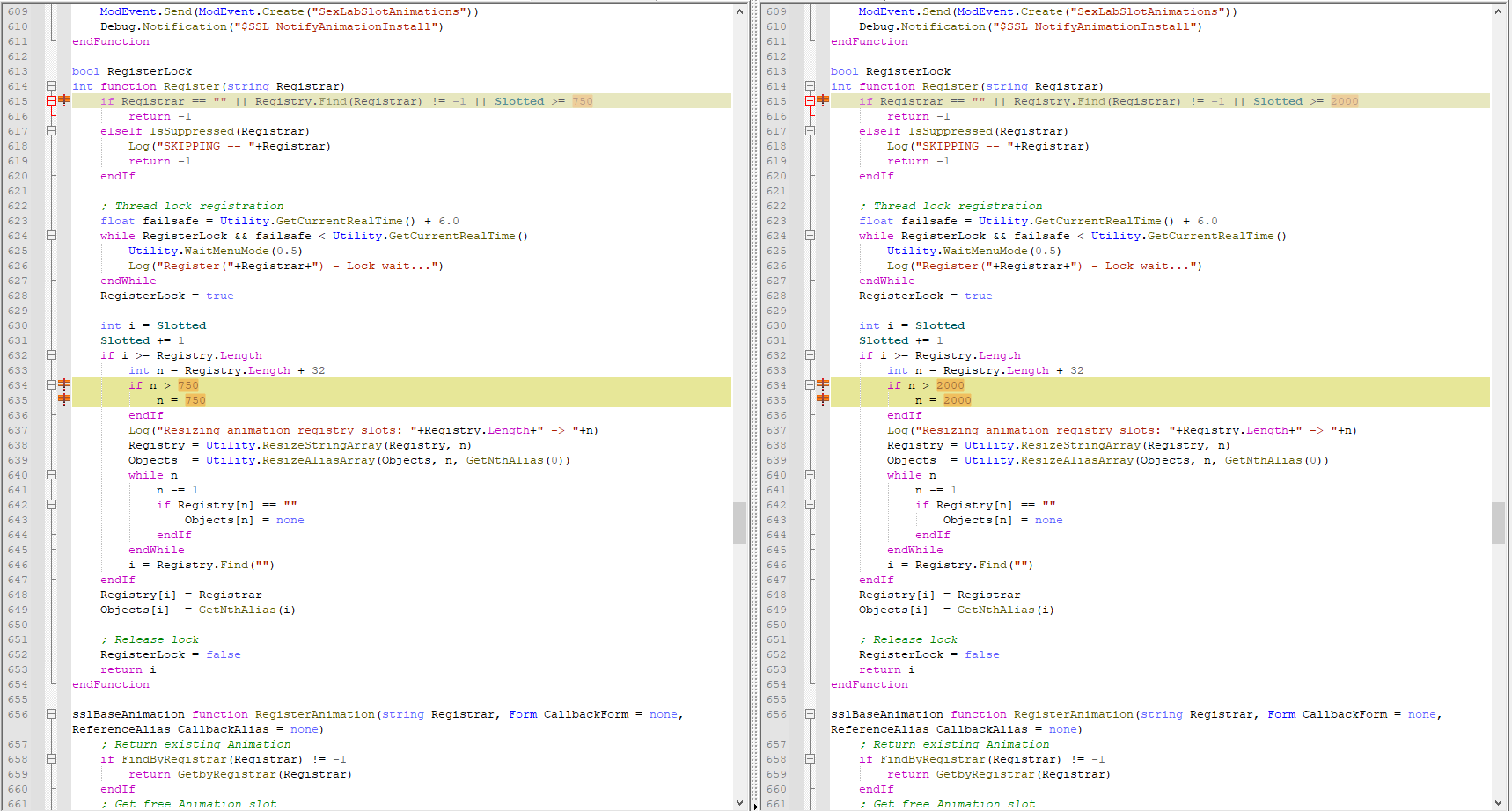This screenshot has width=1512, height=811.
Task: Click 'float failsafe' line 623 in left pane
Action: [280, 221]
